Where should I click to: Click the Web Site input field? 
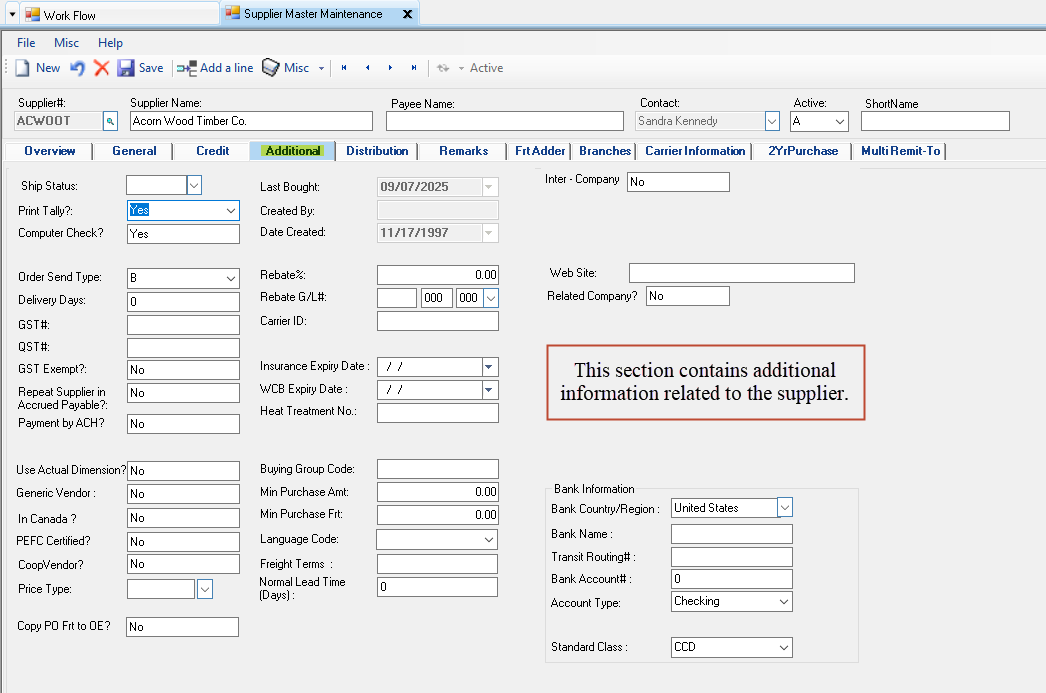coord(741,273)
